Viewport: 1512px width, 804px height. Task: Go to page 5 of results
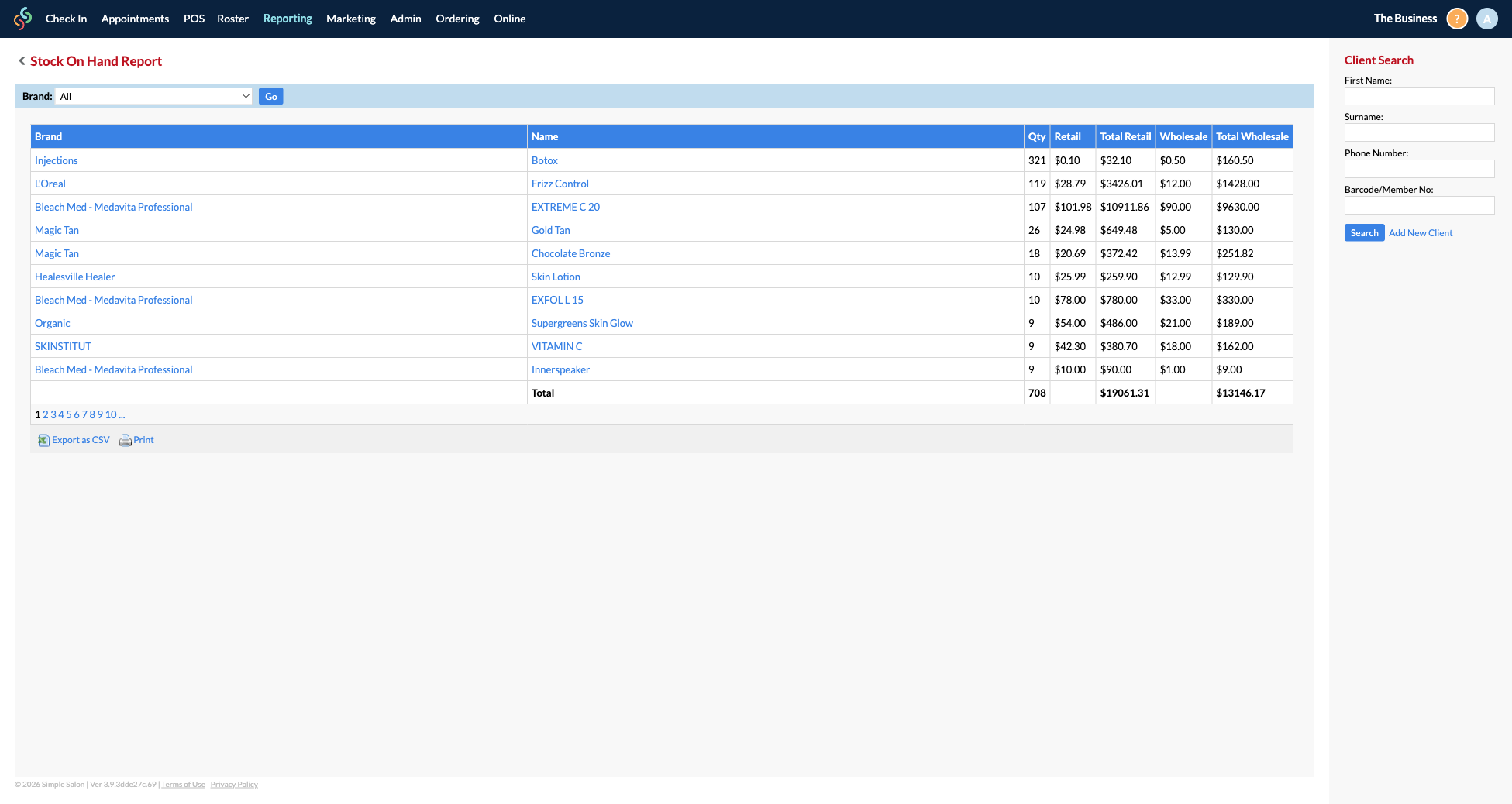point(69,415)
